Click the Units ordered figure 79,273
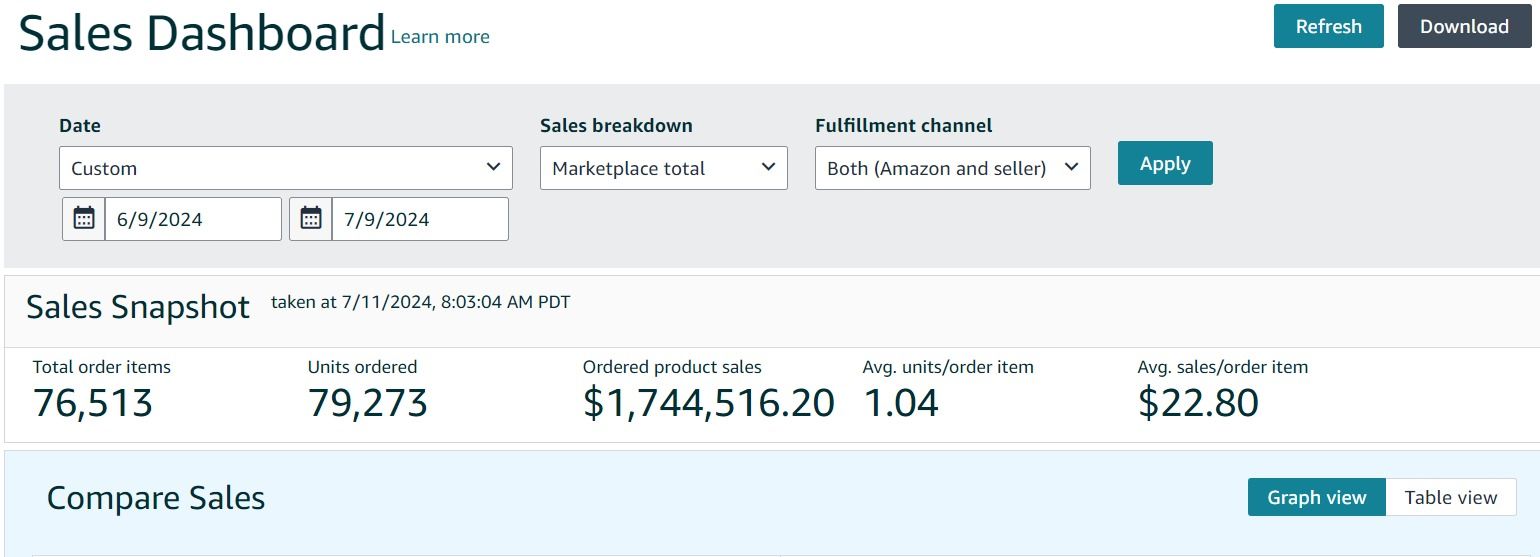The width and height of the screenshot is (1540, 557). click(367, 403)
